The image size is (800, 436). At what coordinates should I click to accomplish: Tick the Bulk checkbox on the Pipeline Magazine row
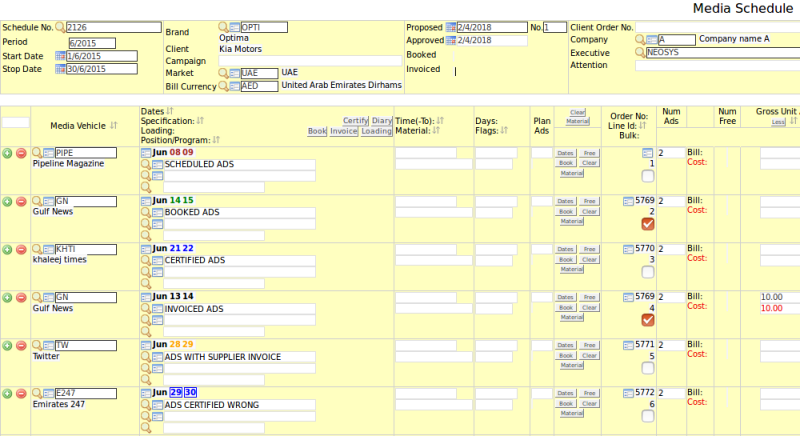pos(647,176)
